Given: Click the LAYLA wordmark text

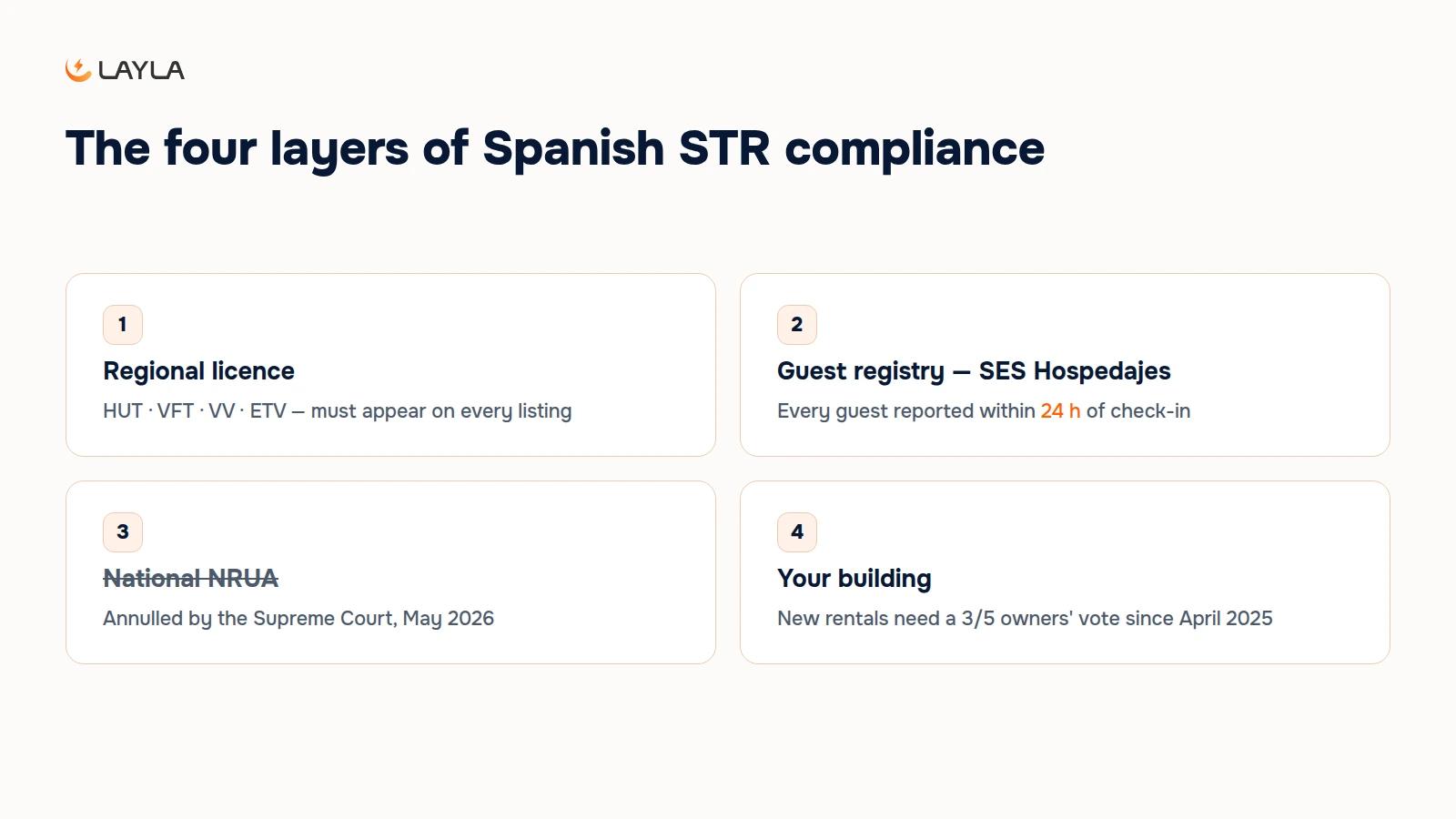Looking at the screenshot, I should point(141,70).
